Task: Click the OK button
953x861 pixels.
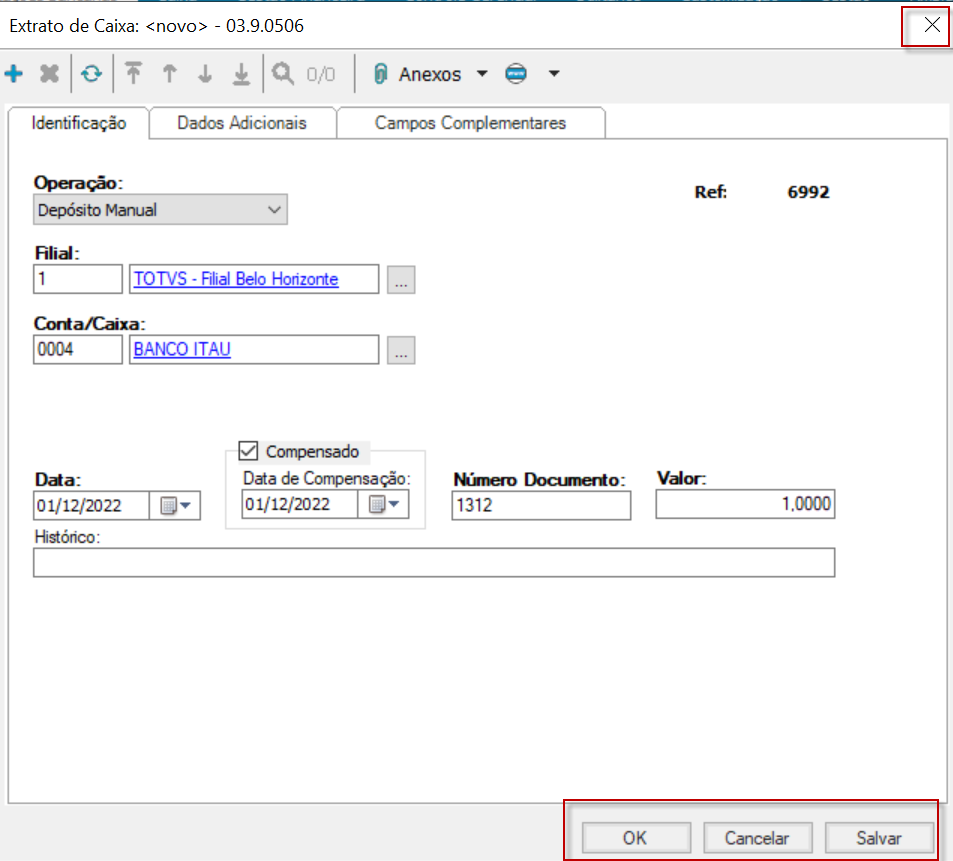Action: pyautogui.click(x=636, y=838)
